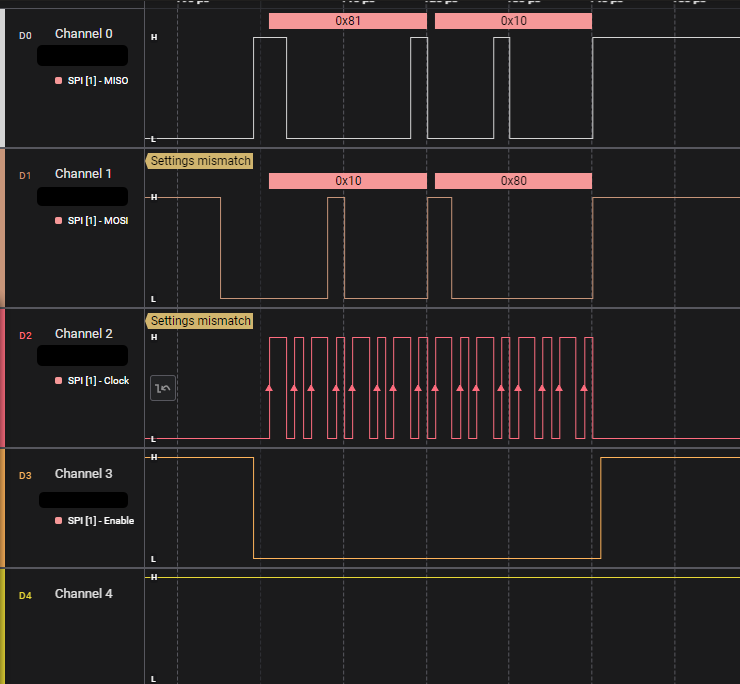Click the redacted name field under Channel 3
The height and width of the screenshot is (684, 740).
[84, 500]
